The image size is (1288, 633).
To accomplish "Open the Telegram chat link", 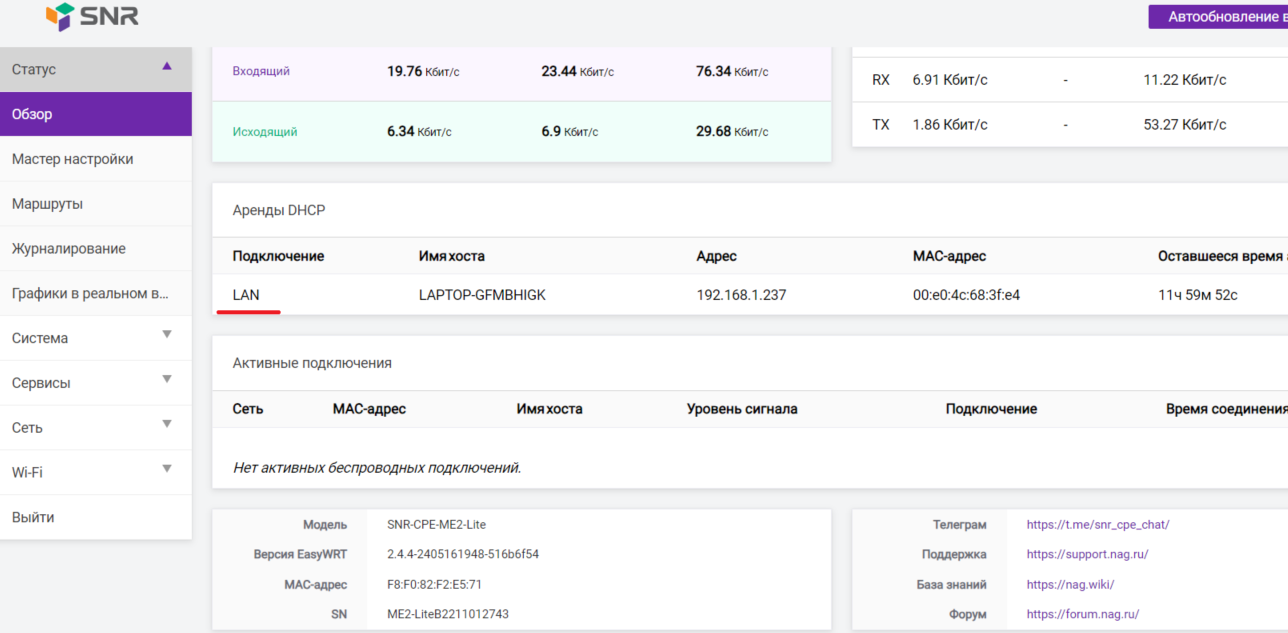I will coord(1097,524).
